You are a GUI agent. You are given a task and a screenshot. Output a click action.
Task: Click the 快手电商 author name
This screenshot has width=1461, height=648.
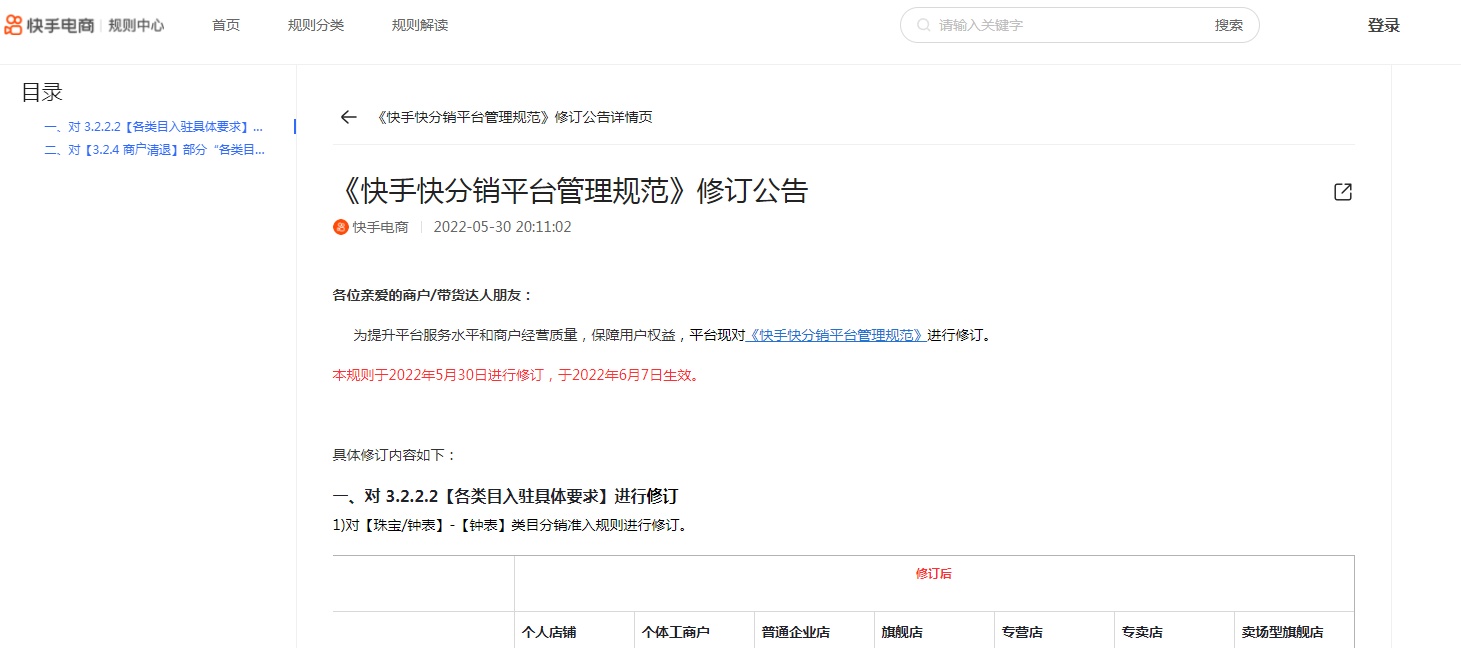click(x=381, y=227)
